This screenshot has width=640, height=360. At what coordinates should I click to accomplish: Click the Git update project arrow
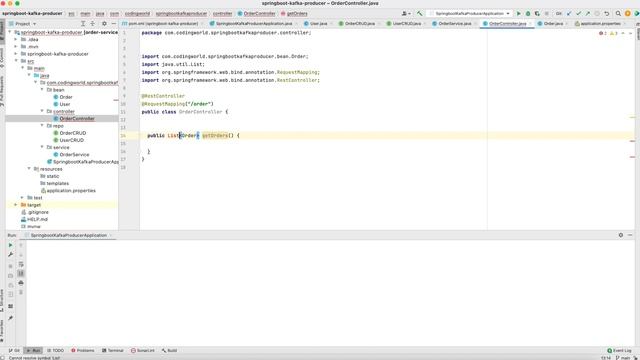[x=569, y=13]
